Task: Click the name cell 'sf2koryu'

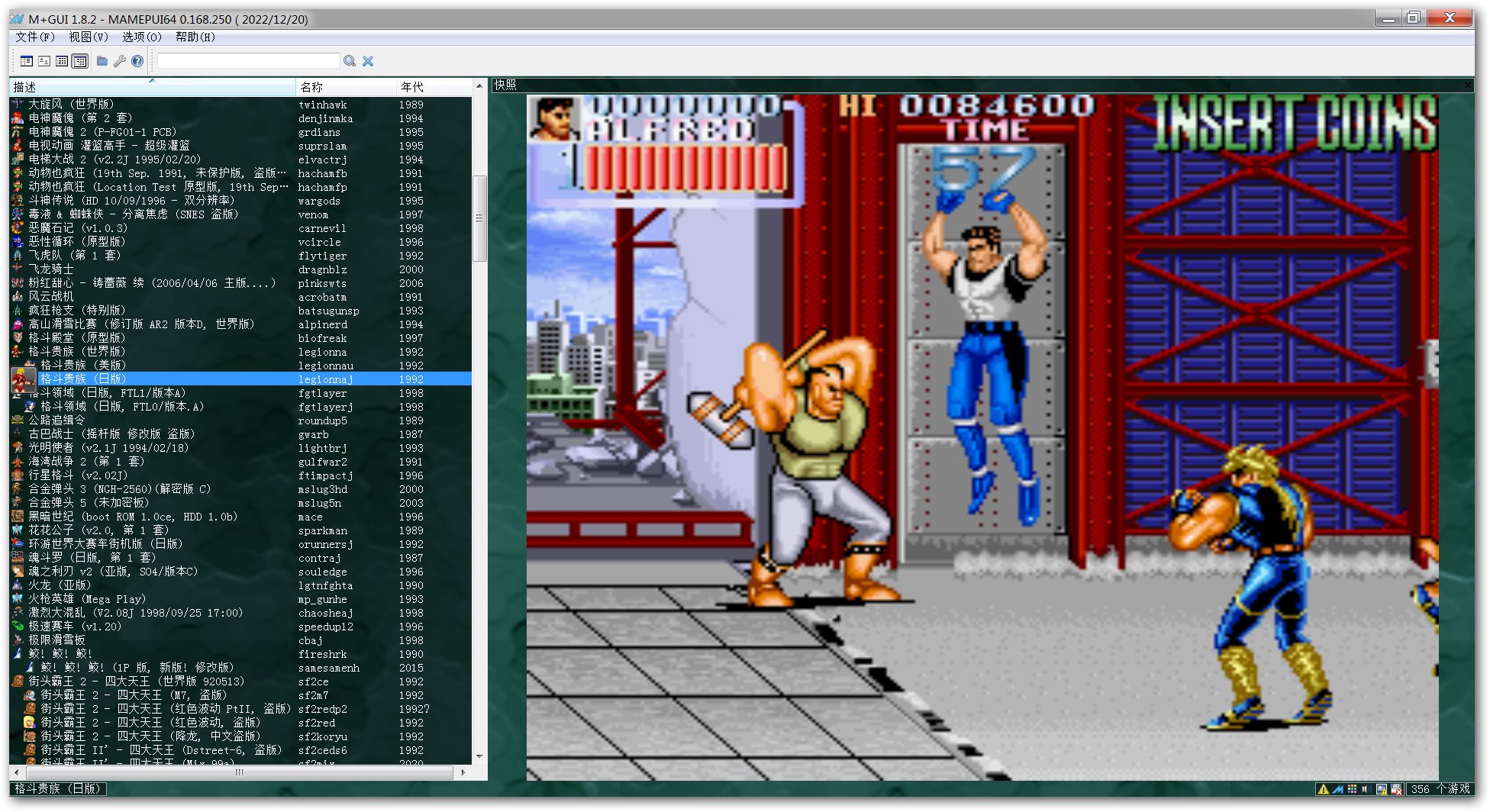Action: (x=322, y=736)
